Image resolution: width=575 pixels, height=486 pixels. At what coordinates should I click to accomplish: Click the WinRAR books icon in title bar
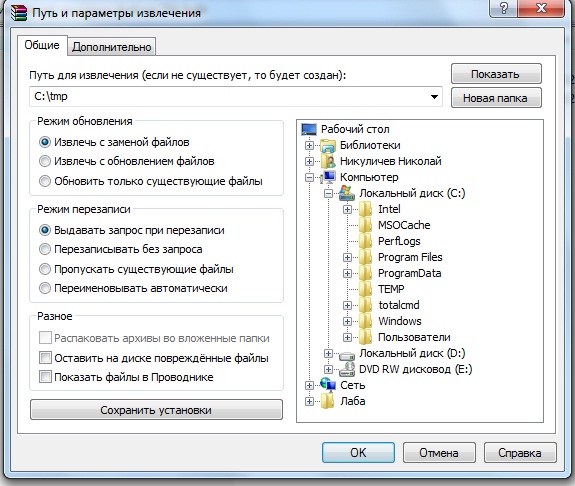coord(19,12)
